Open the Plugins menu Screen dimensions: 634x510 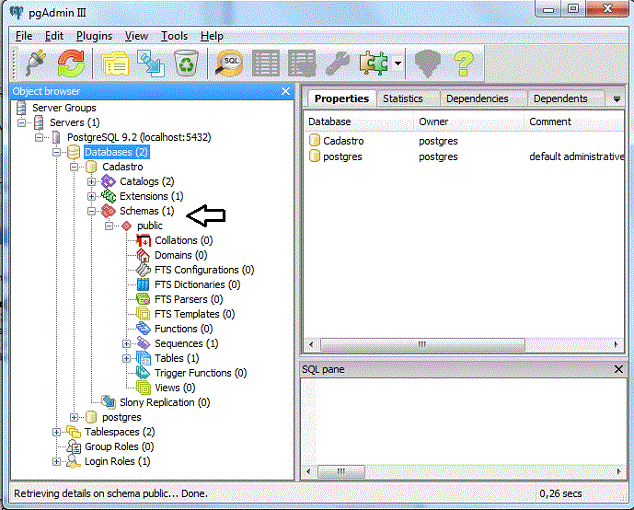click(94, 36)
